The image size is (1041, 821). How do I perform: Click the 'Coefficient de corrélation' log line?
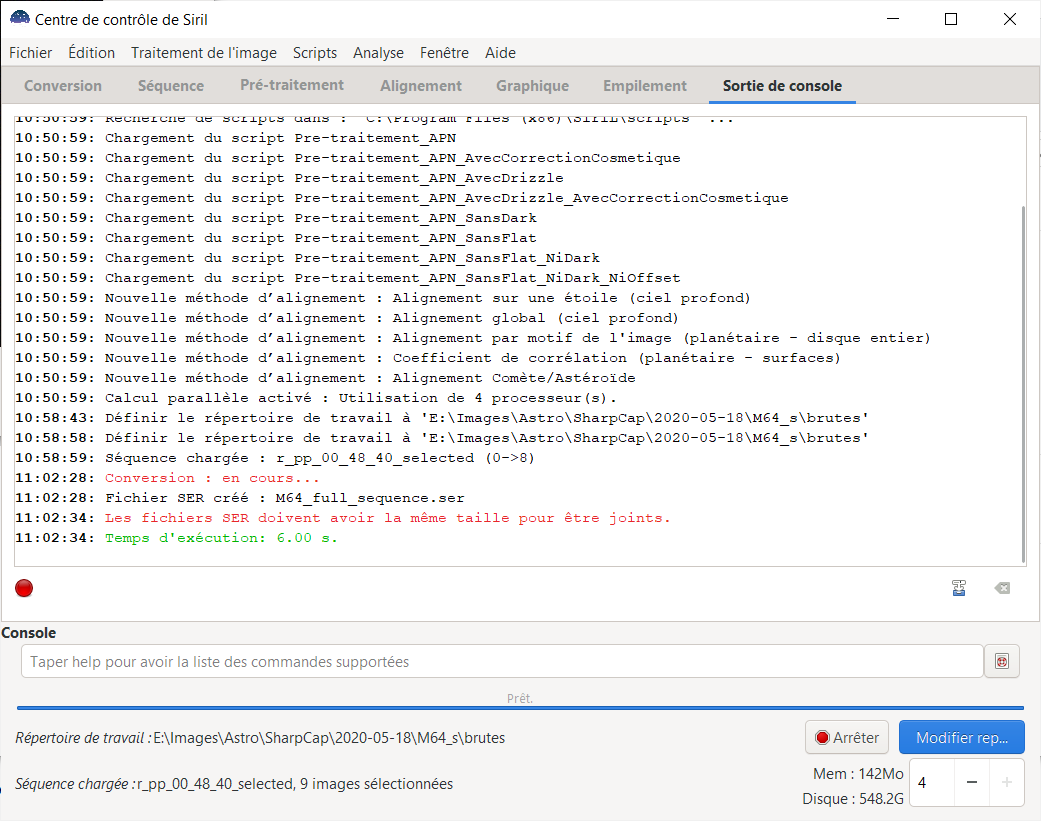[428, 358]
